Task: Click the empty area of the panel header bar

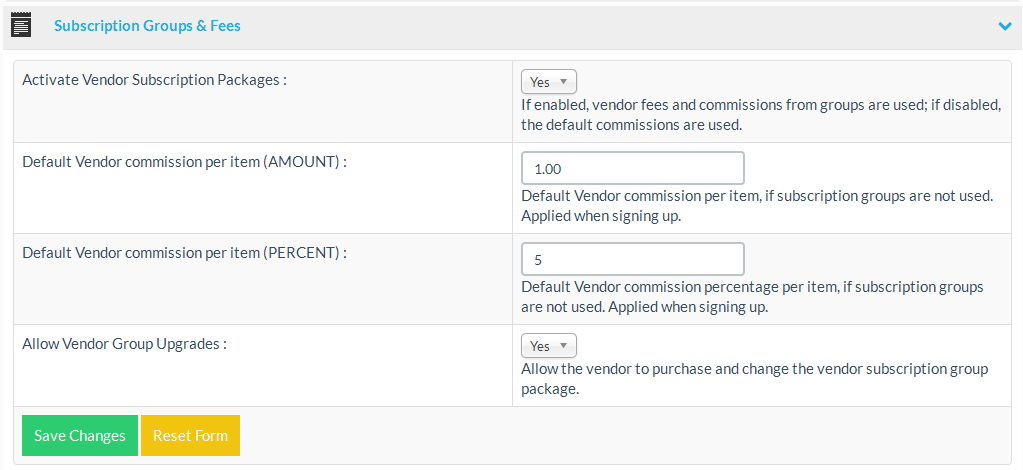Action: [600, 26]
